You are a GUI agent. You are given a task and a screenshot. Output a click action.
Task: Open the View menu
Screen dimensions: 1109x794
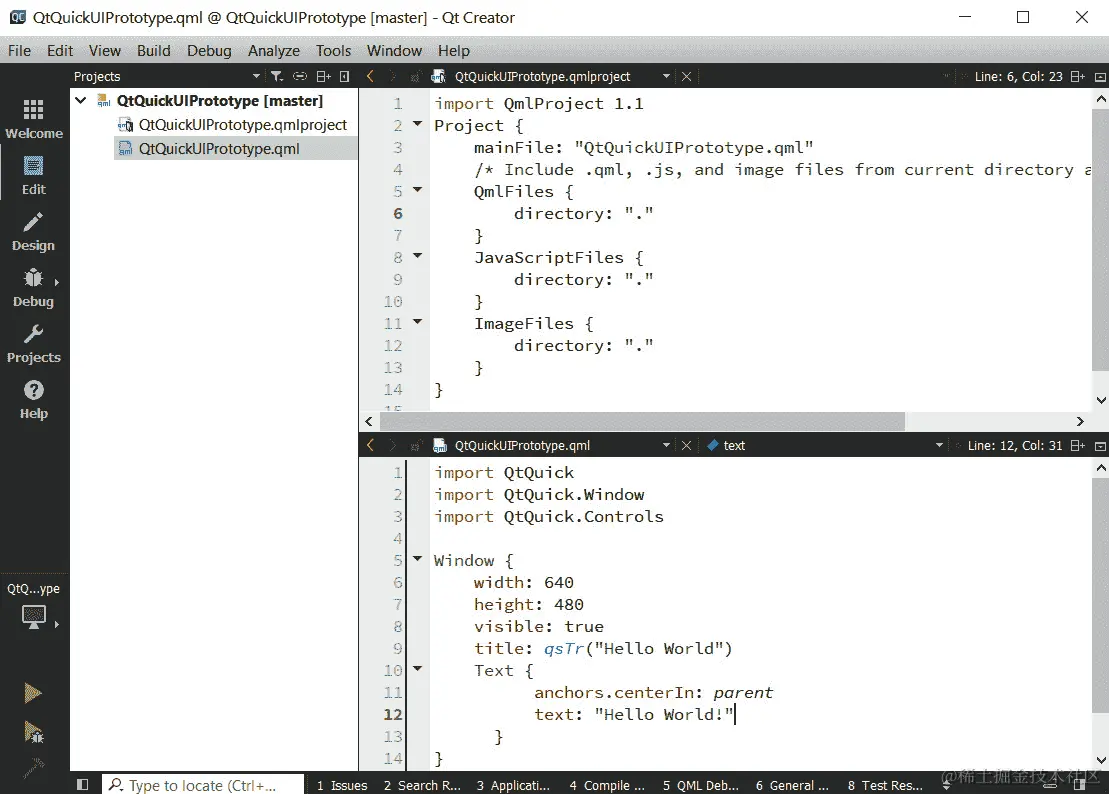pos(105,51)
